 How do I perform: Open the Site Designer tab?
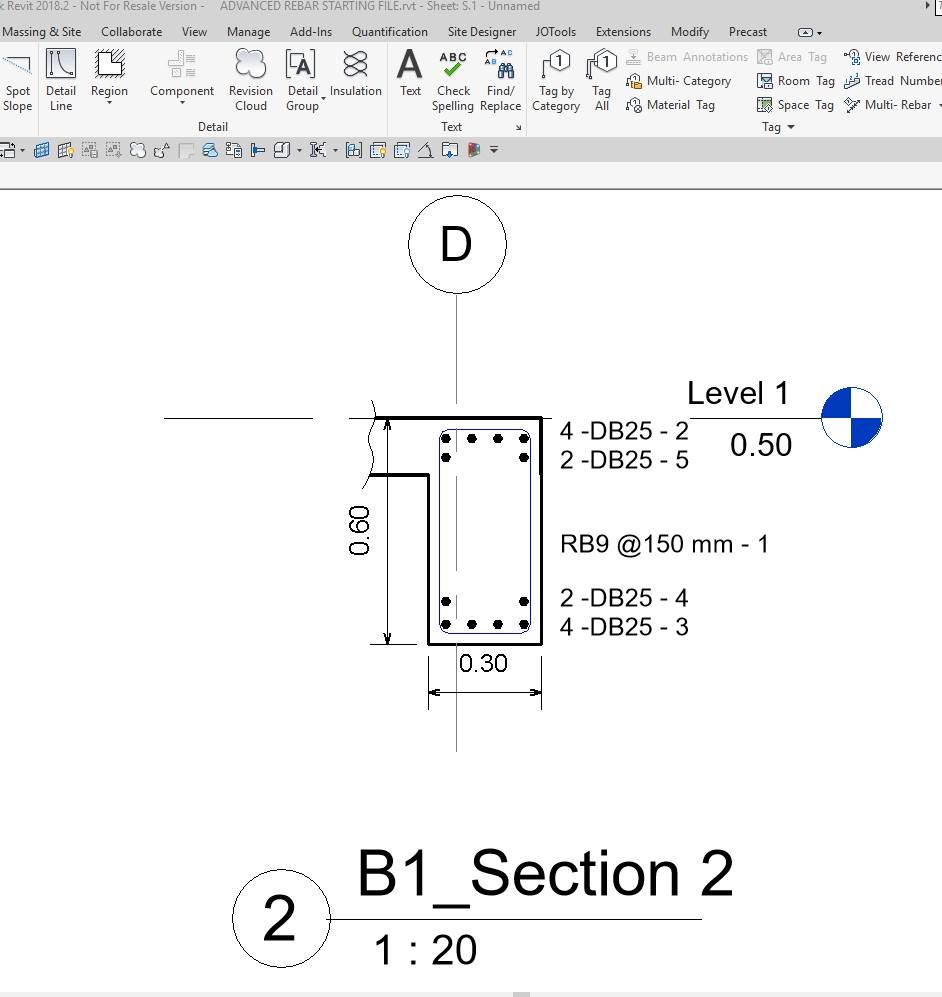pos(482,32)
